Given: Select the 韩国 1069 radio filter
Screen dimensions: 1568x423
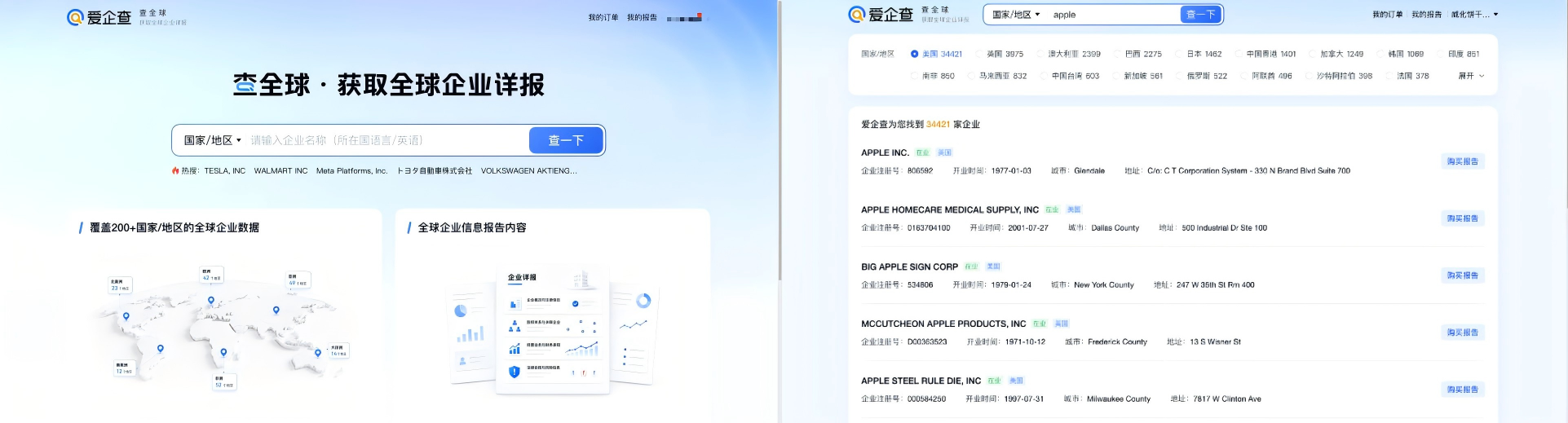Looking at the screenshot, I should point(1400,54).
